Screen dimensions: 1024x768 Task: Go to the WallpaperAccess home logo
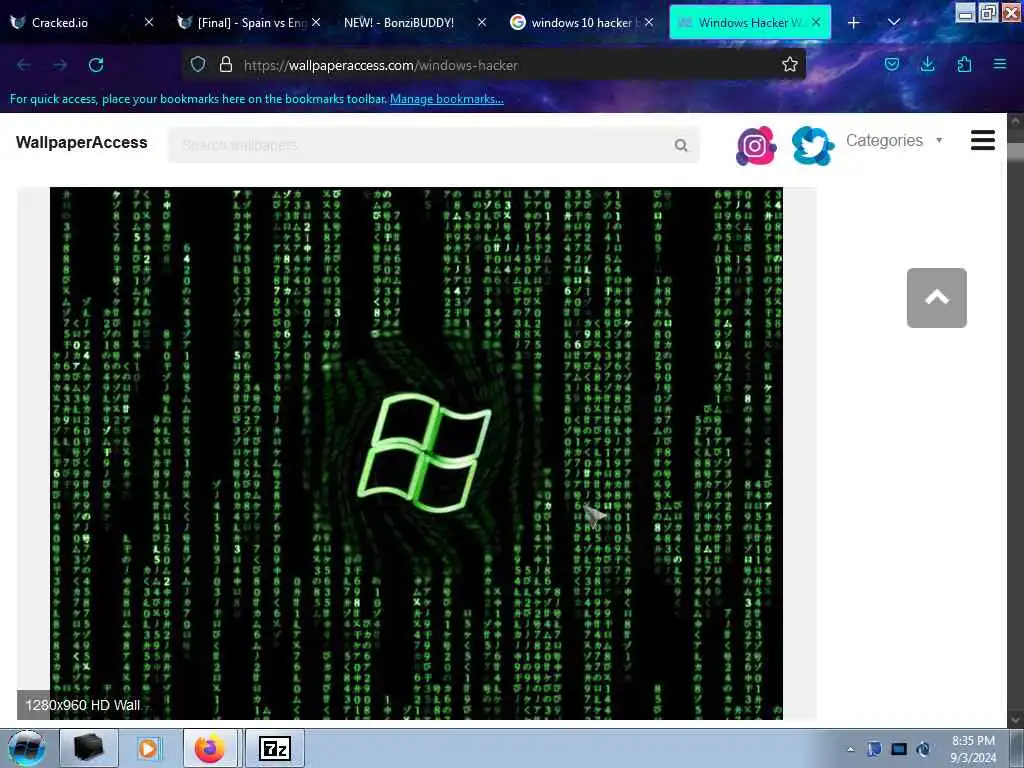coord(82,142)
